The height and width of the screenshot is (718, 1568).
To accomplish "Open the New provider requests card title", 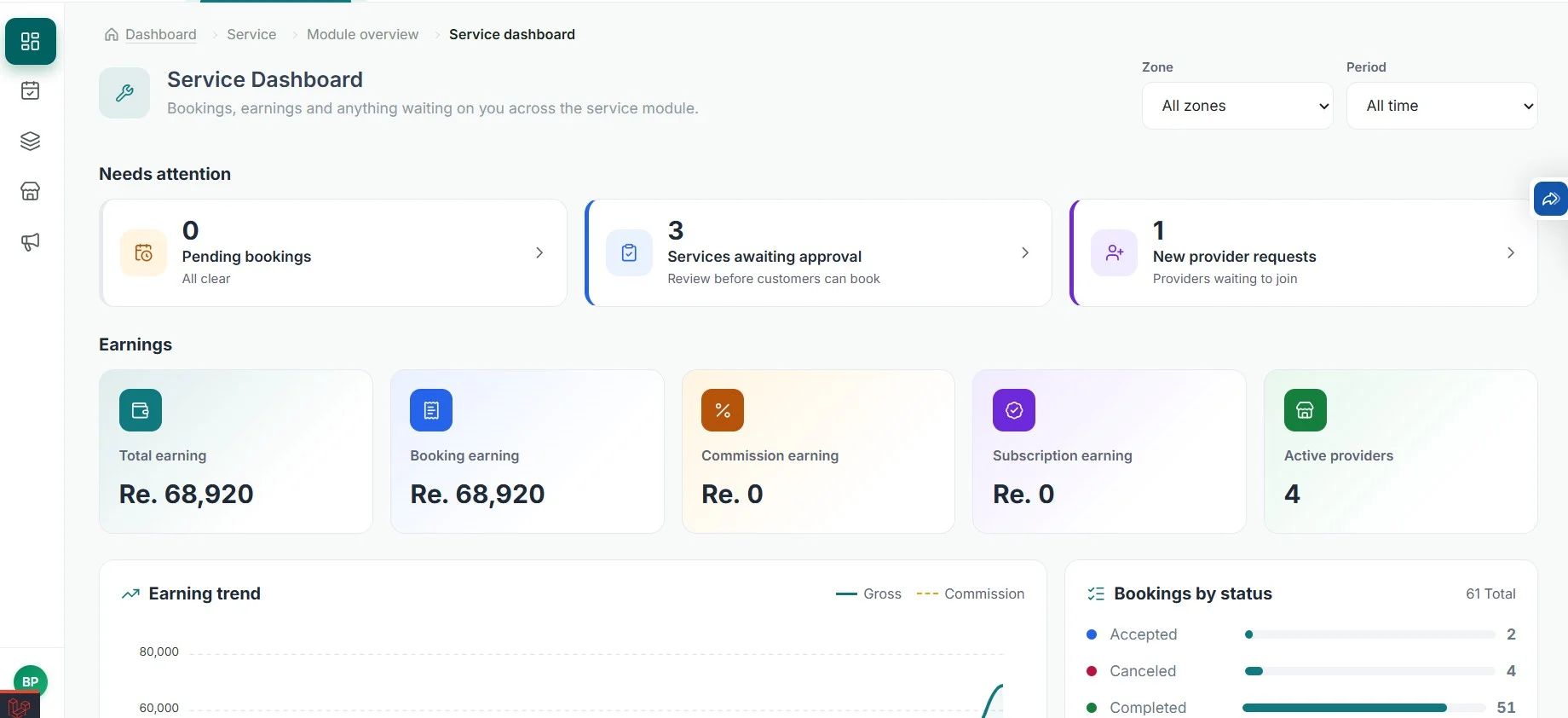I will 1235,257.
